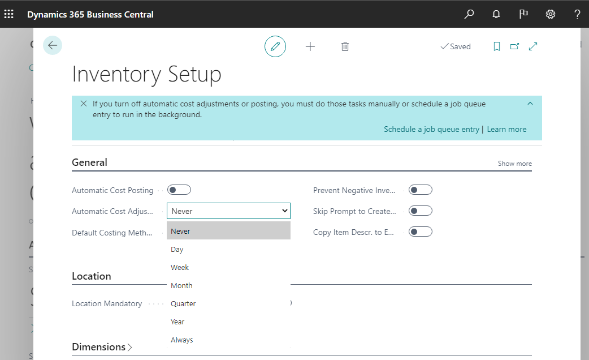The height and width of the screenshot is (360, 589).
Task: Click the flag icon in top bar
Action: click(523, 14)
